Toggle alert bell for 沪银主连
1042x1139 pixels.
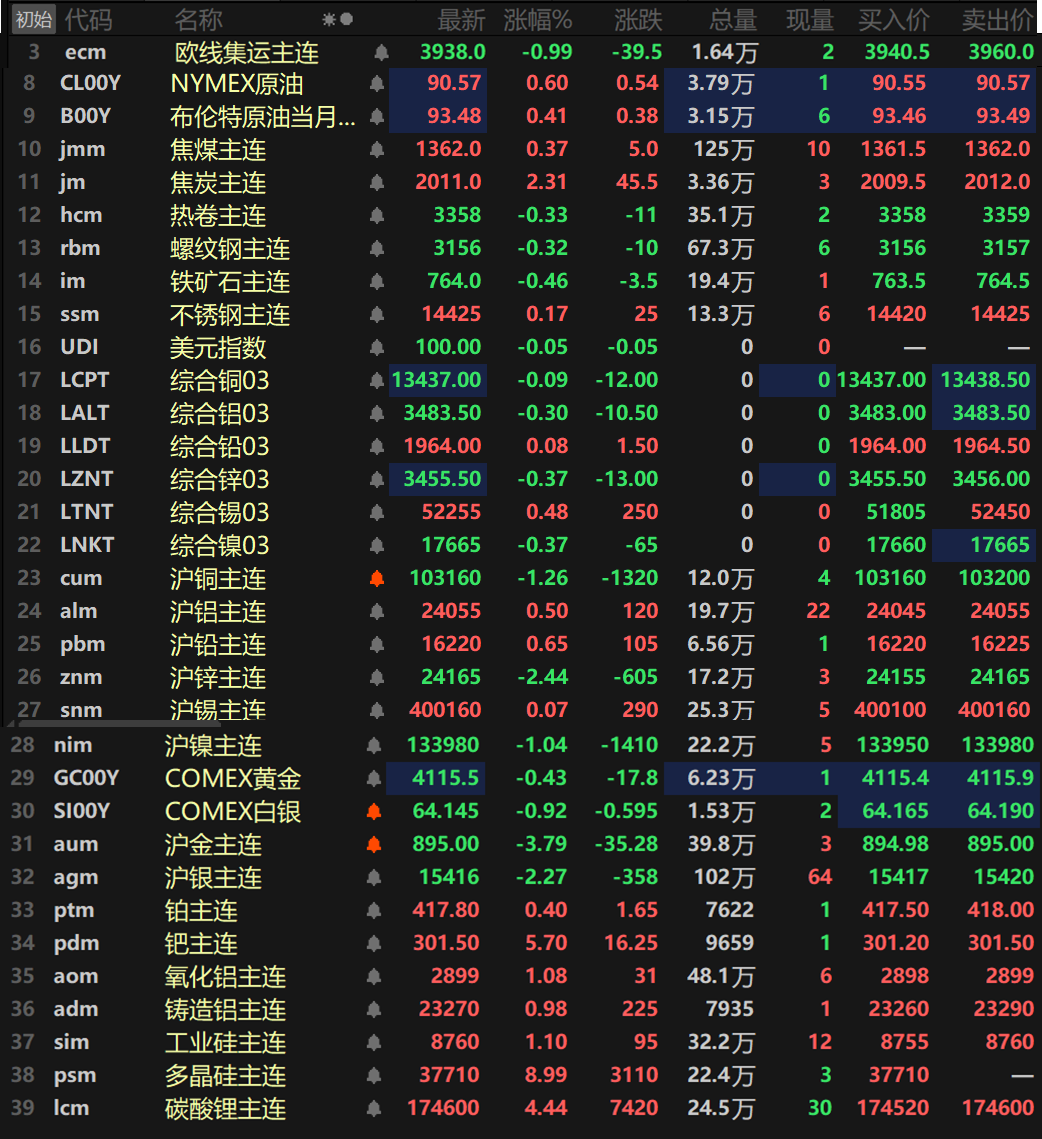click(373, 877)
